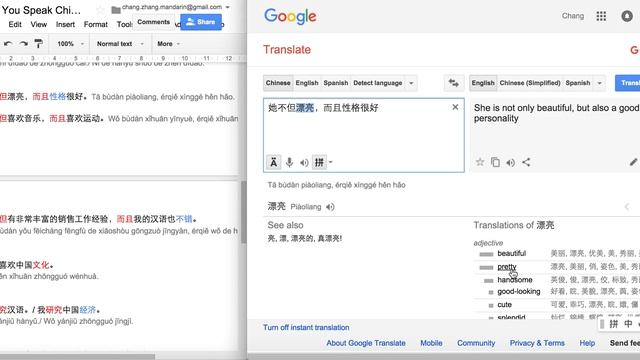Viewport: 640px width, 360px height.
Task: Select 中 in the input method bar
Action: click(x=628, y=324)
